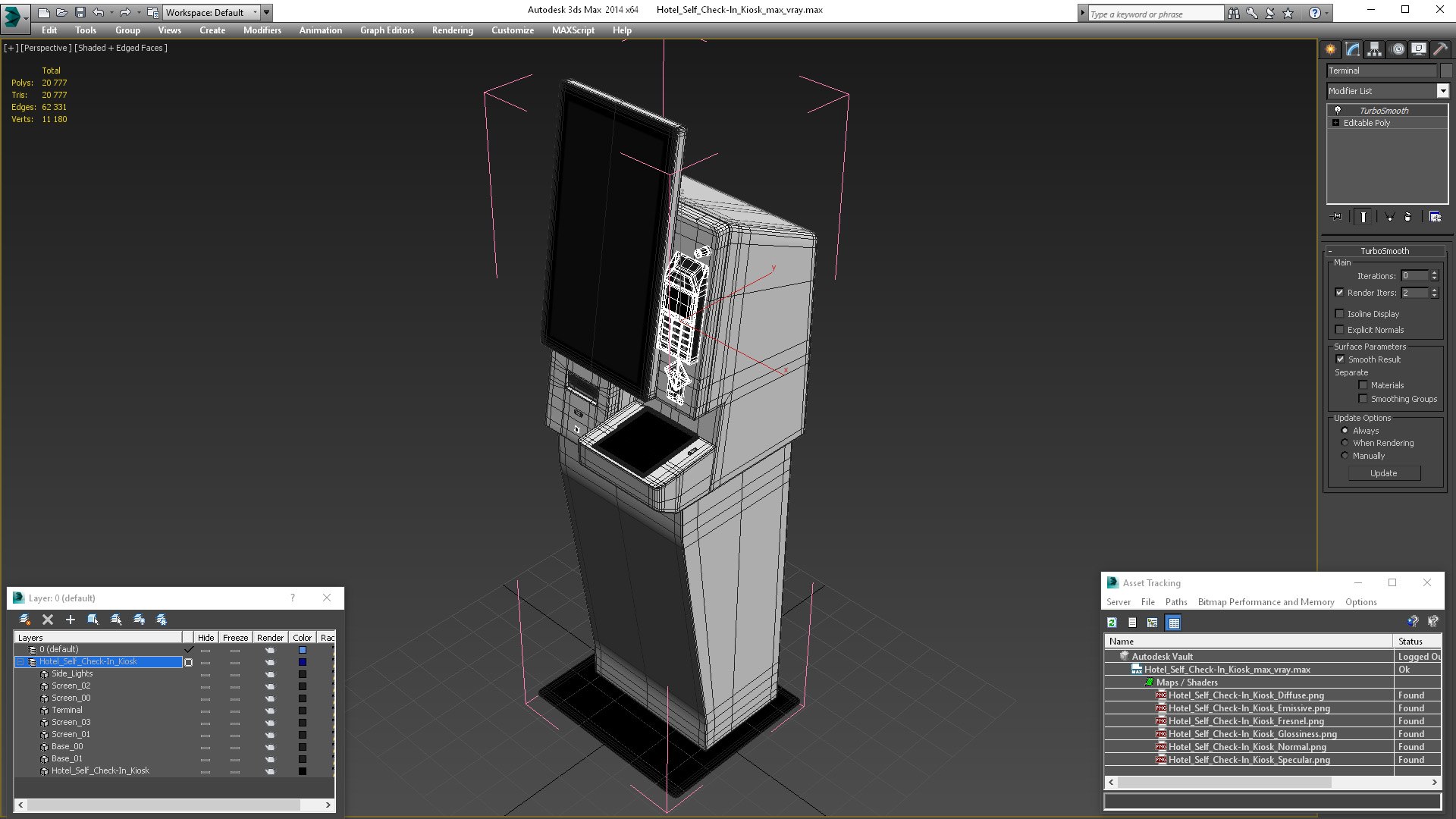Image resolution: width=1456 pixels, height=819 pixels.
Task: Switch Asset Tracking to tree view icon
Action: [1153, 623]
